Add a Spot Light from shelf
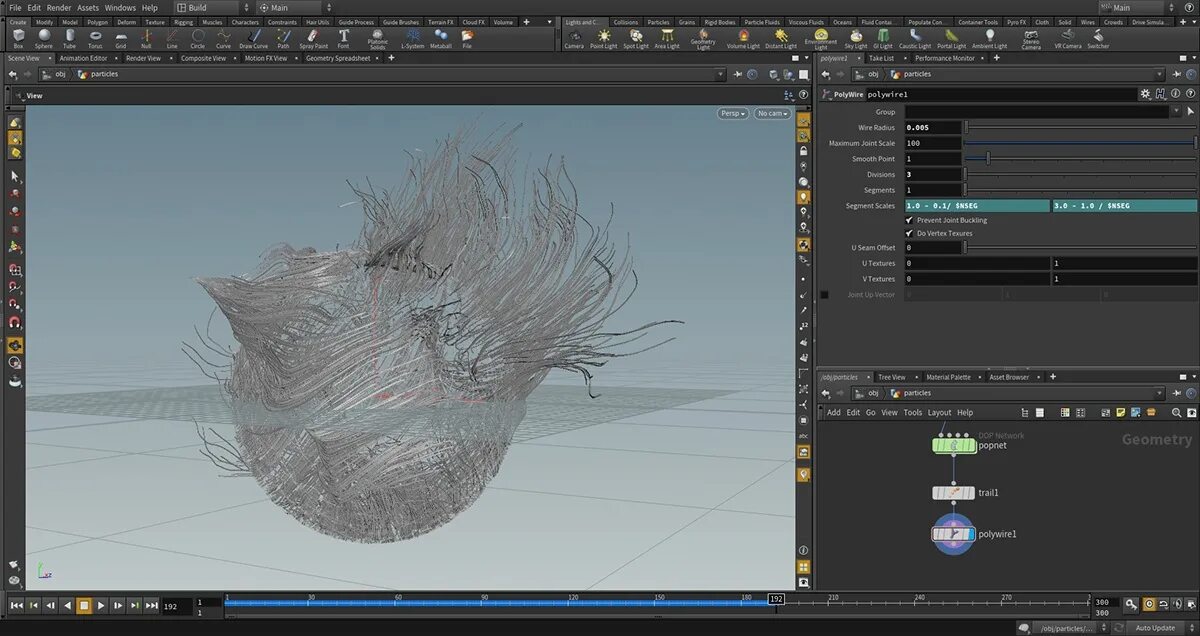The image size is (1200, 636). click(x=636, y=38)
